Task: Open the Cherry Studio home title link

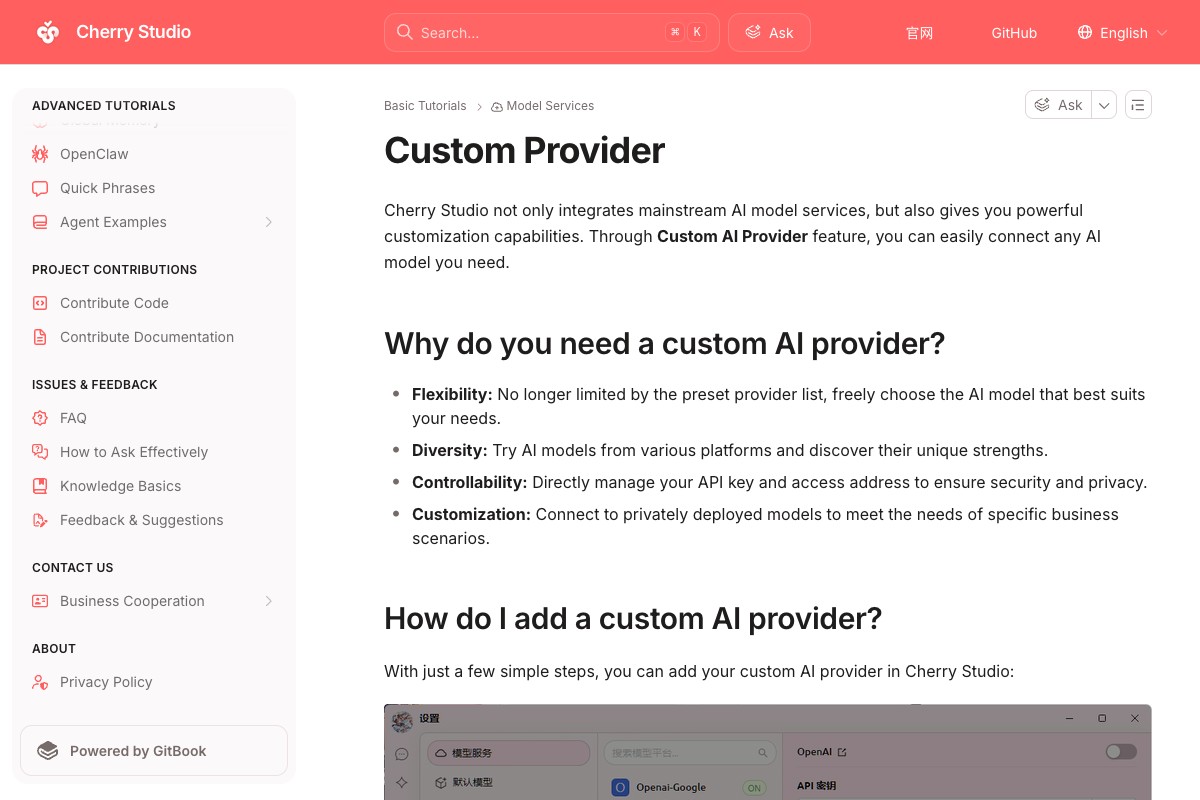Action: coord(133,32)
